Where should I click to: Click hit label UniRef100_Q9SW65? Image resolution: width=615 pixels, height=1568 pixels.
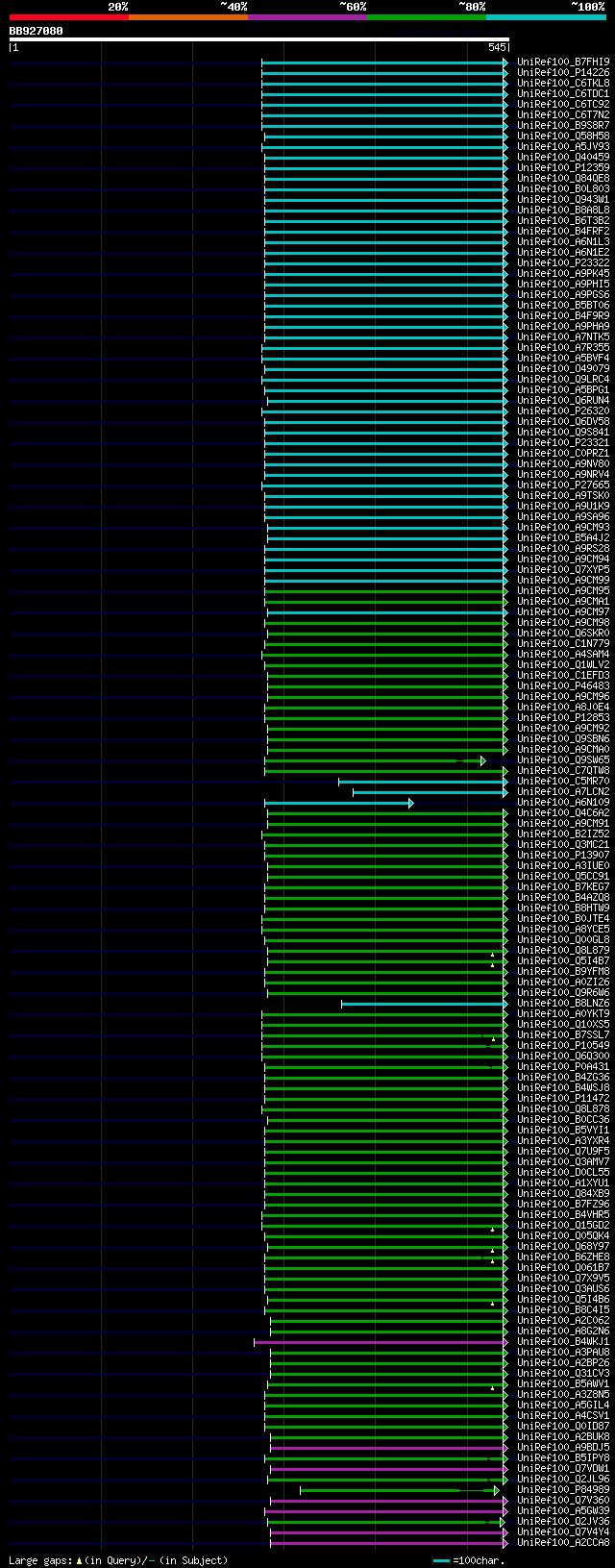(563, 759)
